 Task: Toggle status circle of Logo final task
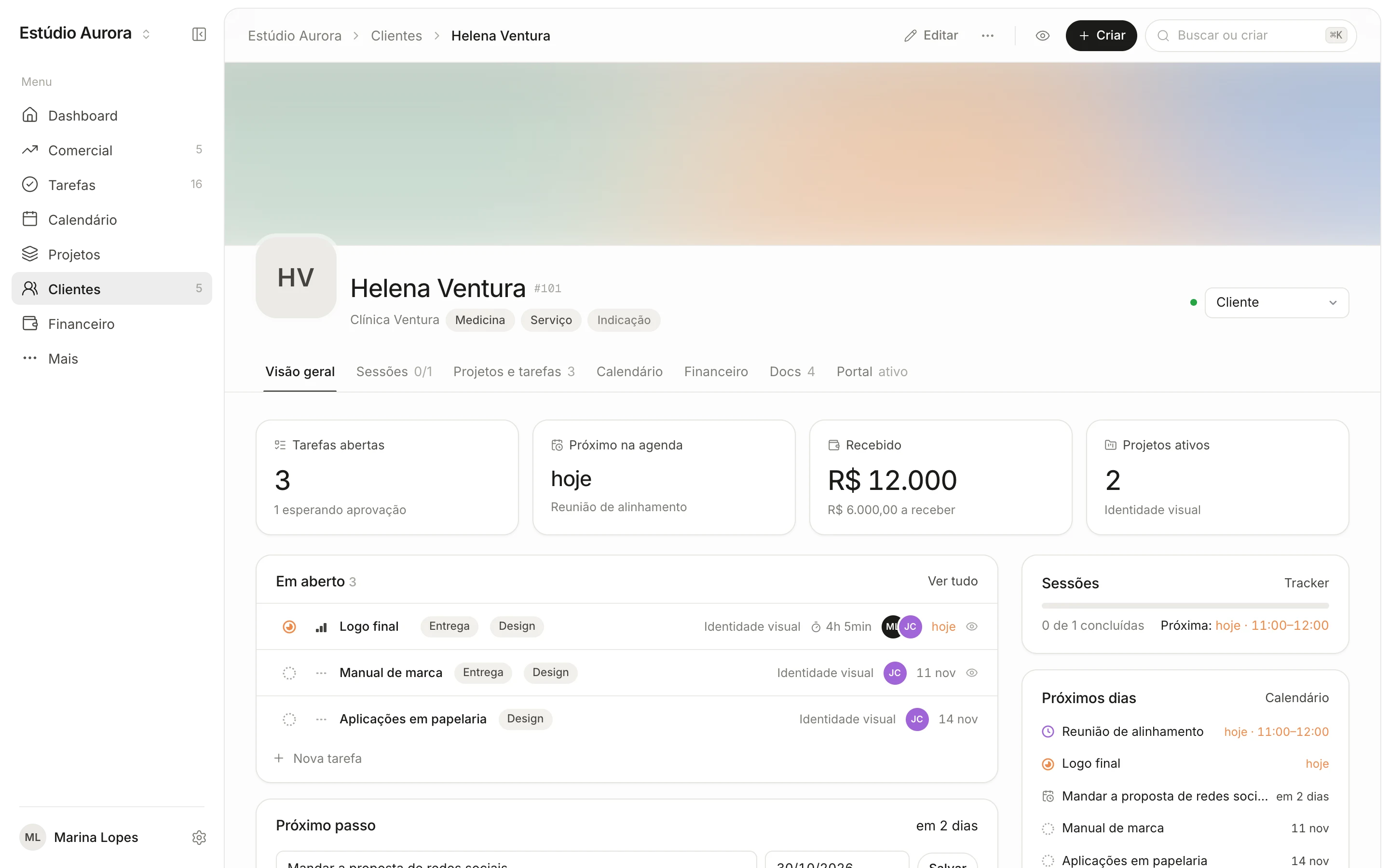point(289,627)
